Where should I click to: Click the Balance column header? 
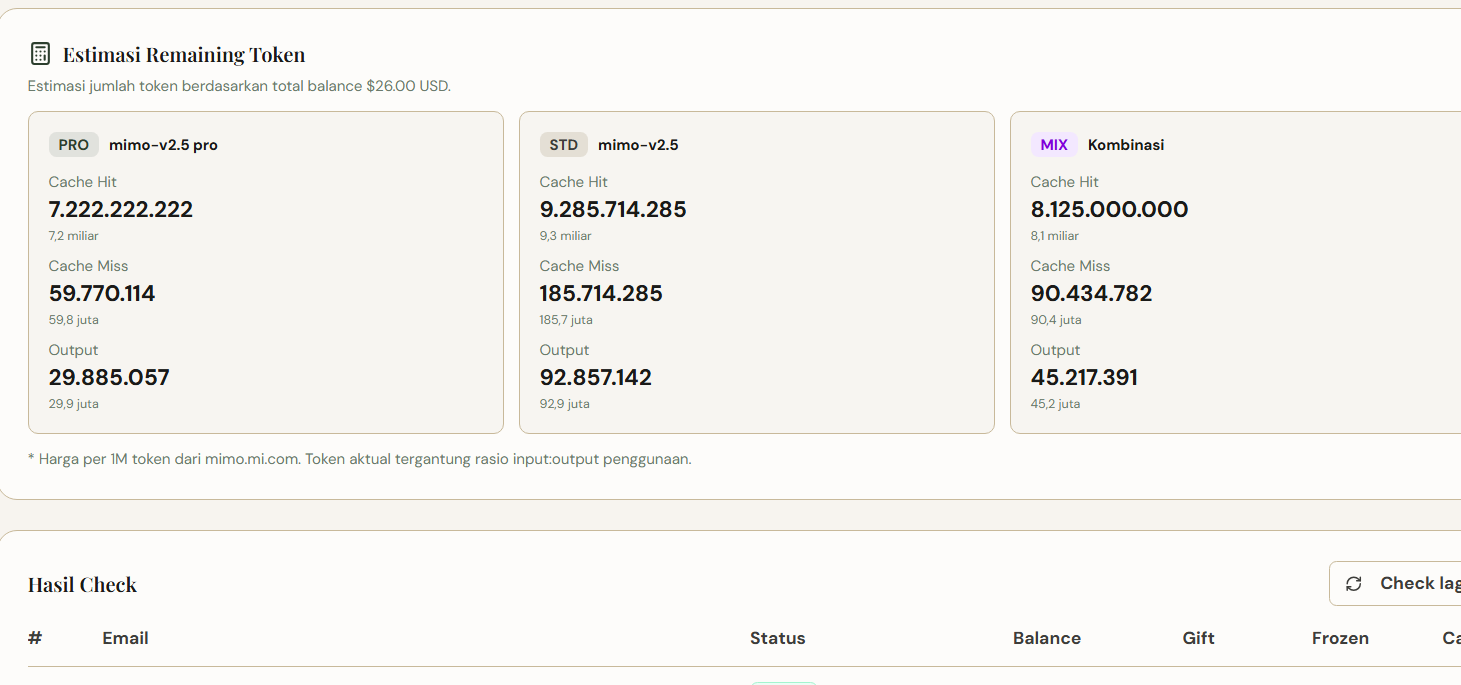coord(1047,638)
